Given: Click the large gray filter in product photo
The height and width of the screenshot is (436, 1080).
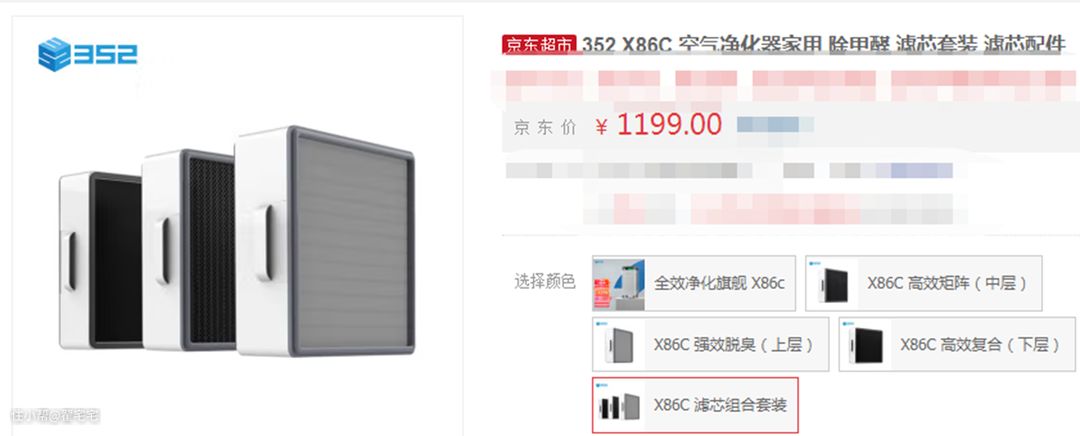Looking at the screenshot, I should (324, 241).
